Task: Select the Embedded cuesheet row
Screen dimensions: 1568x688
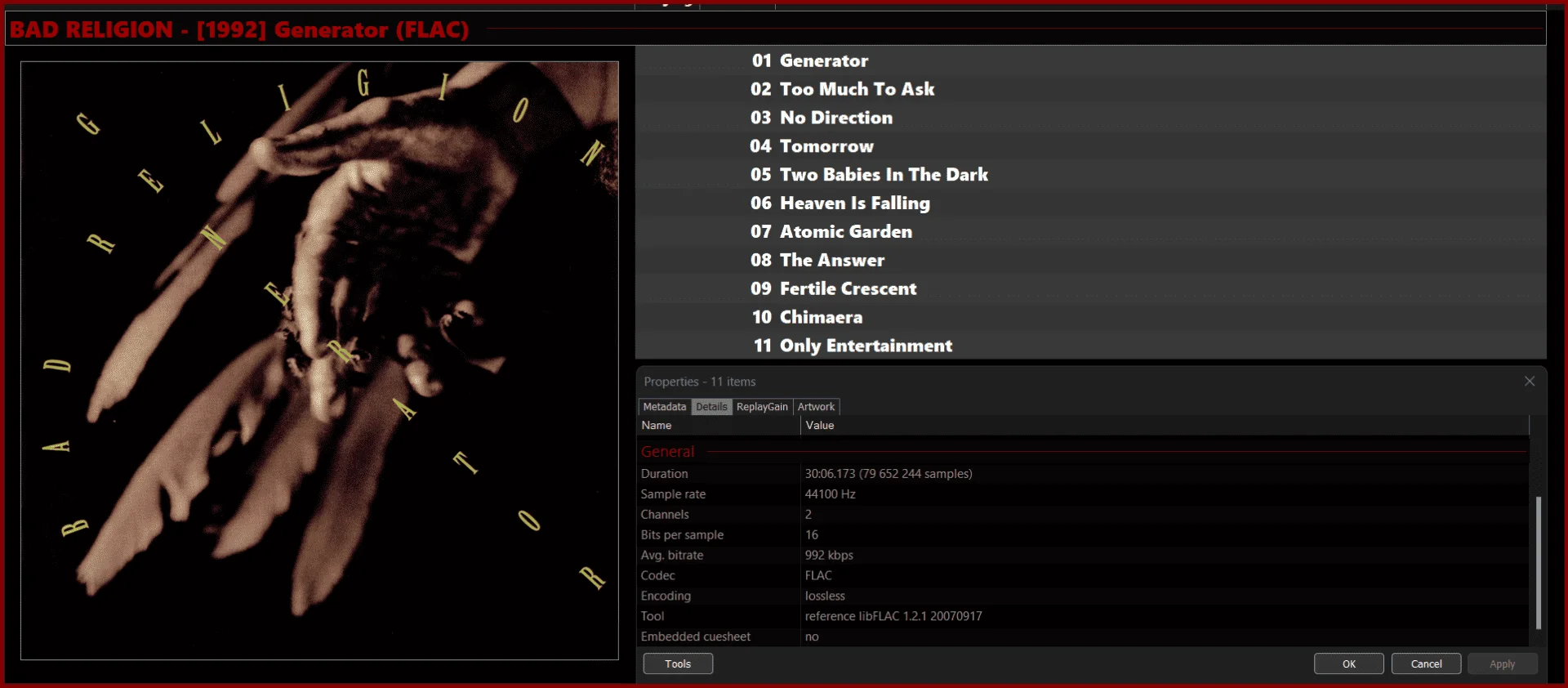Action: pos(1083,637)
